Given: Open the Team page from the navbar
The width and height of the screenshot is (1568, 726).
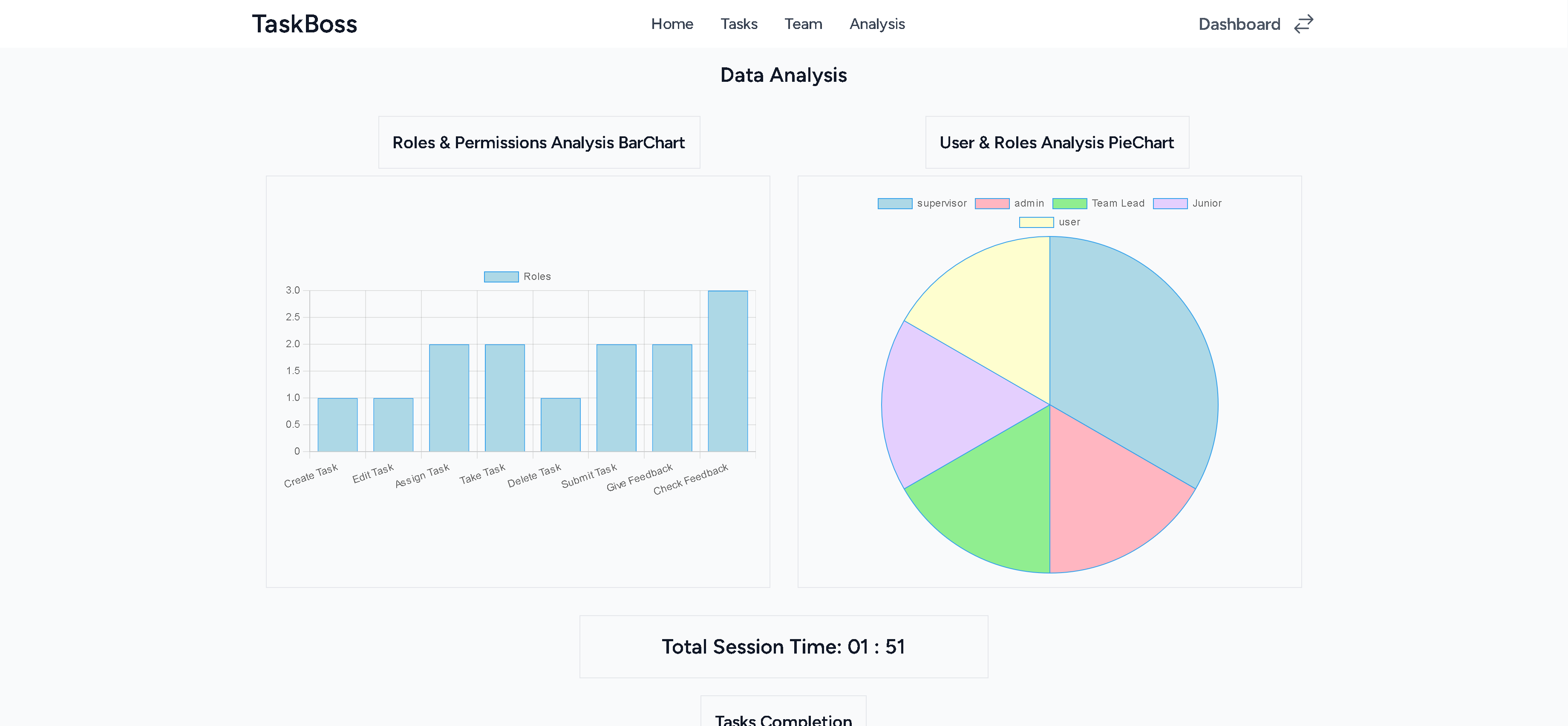Looking at the screenshot, I should click(804, 24).
